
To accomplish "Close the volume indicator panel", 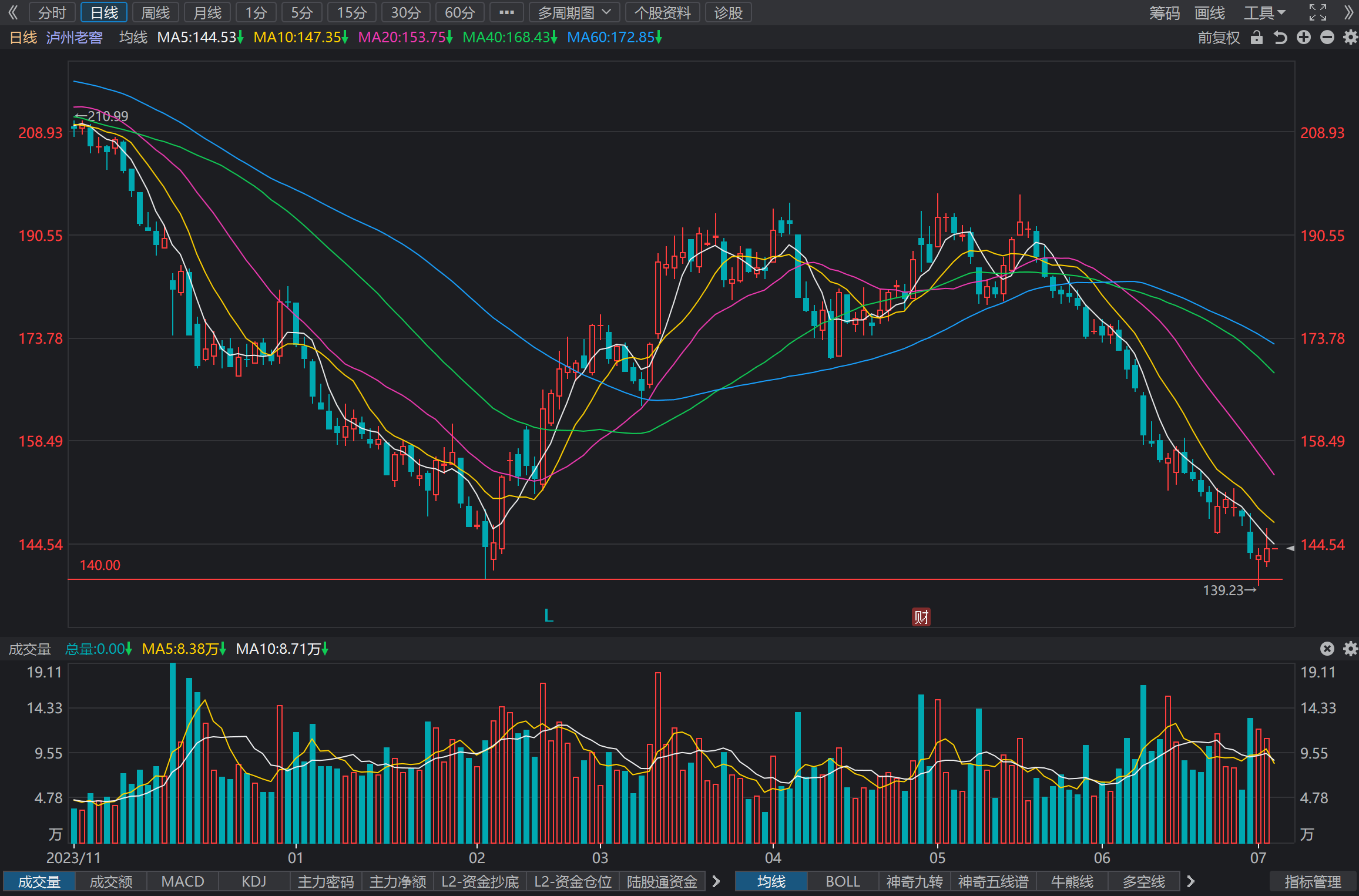I will (1327, 648).
